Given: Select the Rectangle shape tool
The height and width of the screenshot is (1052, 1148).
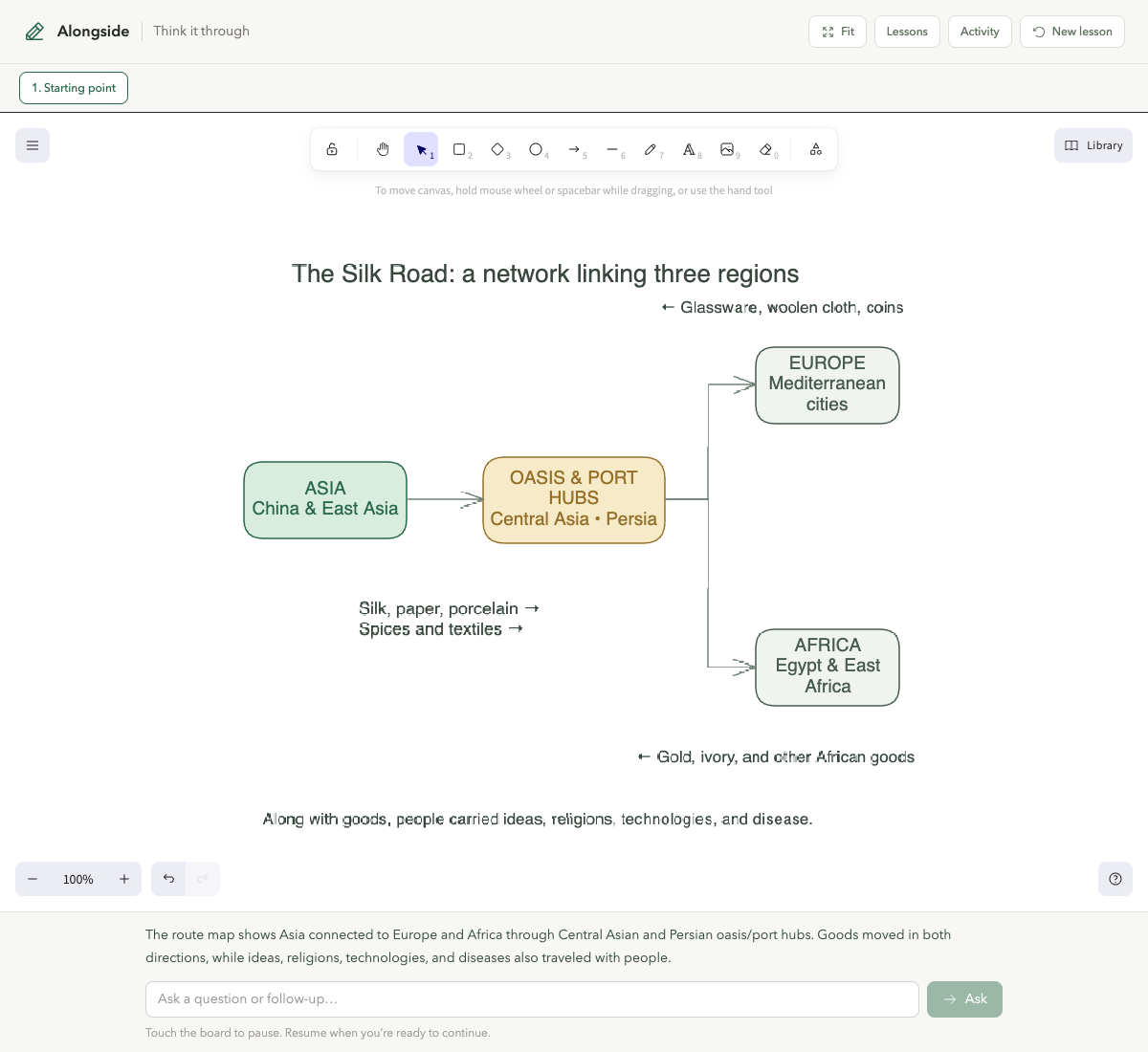Looking at the screenshot, I should coord(459,149).
